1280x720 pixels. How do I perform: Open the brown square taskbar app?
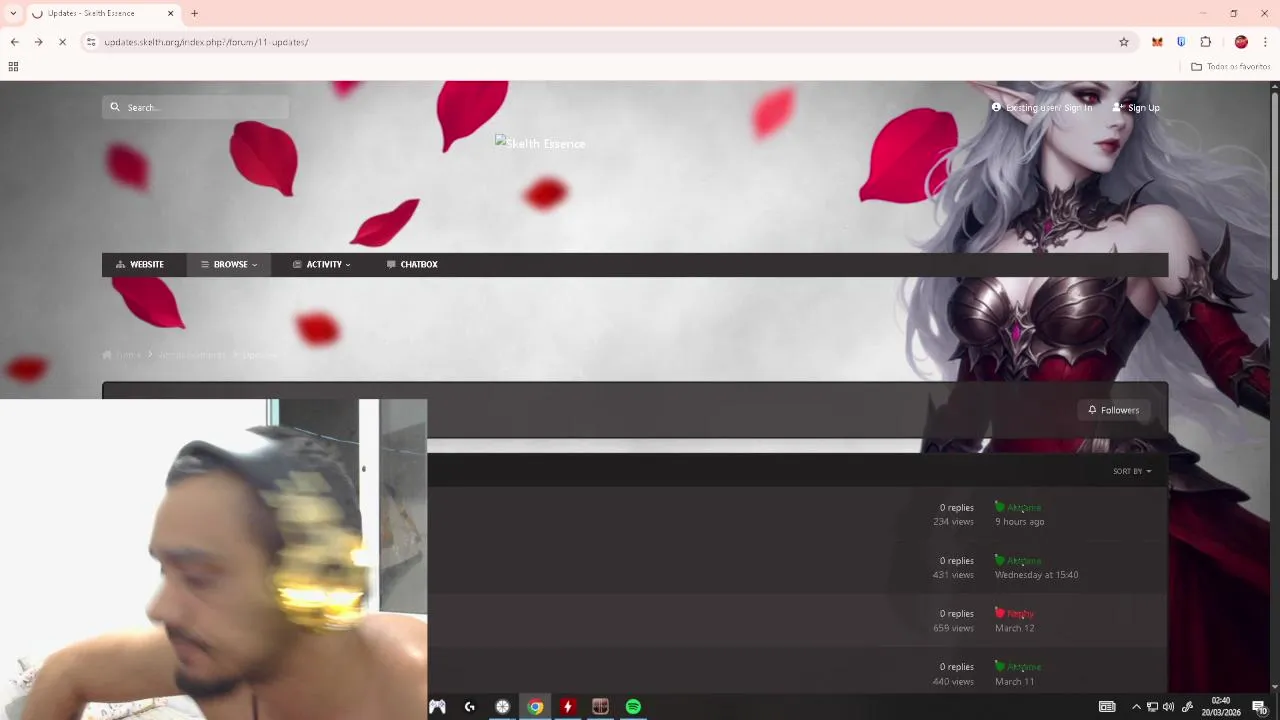[600, 707]
